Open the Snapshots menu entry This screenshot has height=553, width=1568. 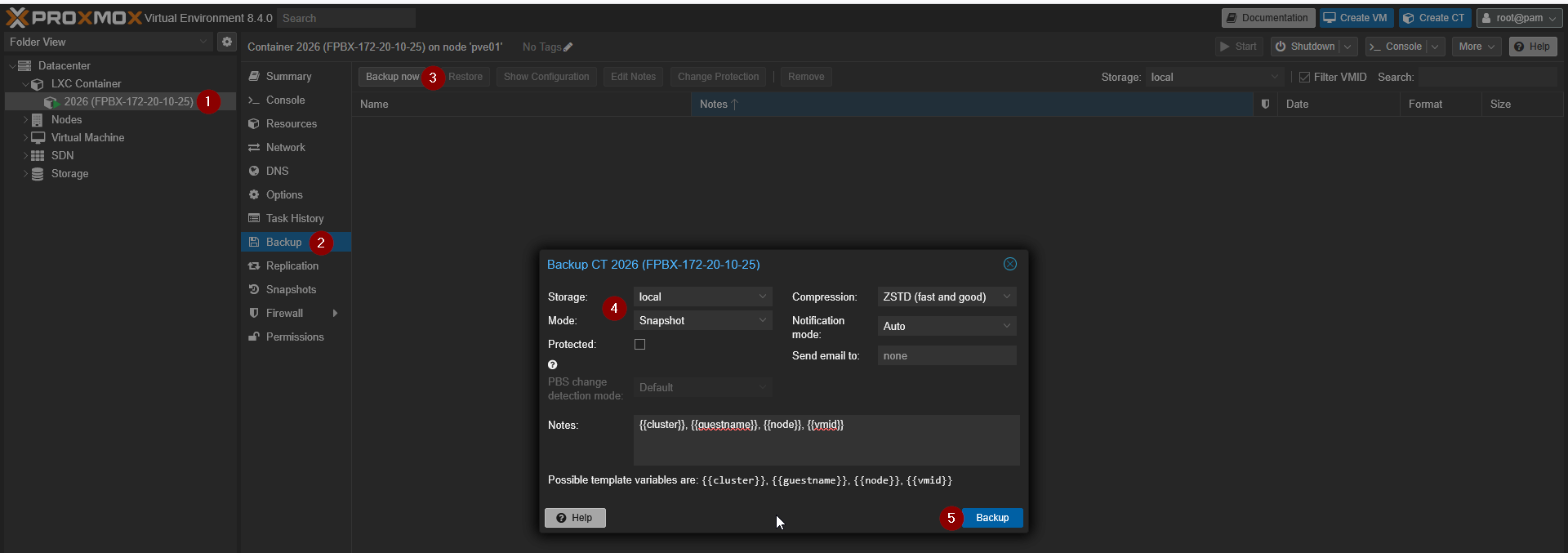(x=291, y=290)
